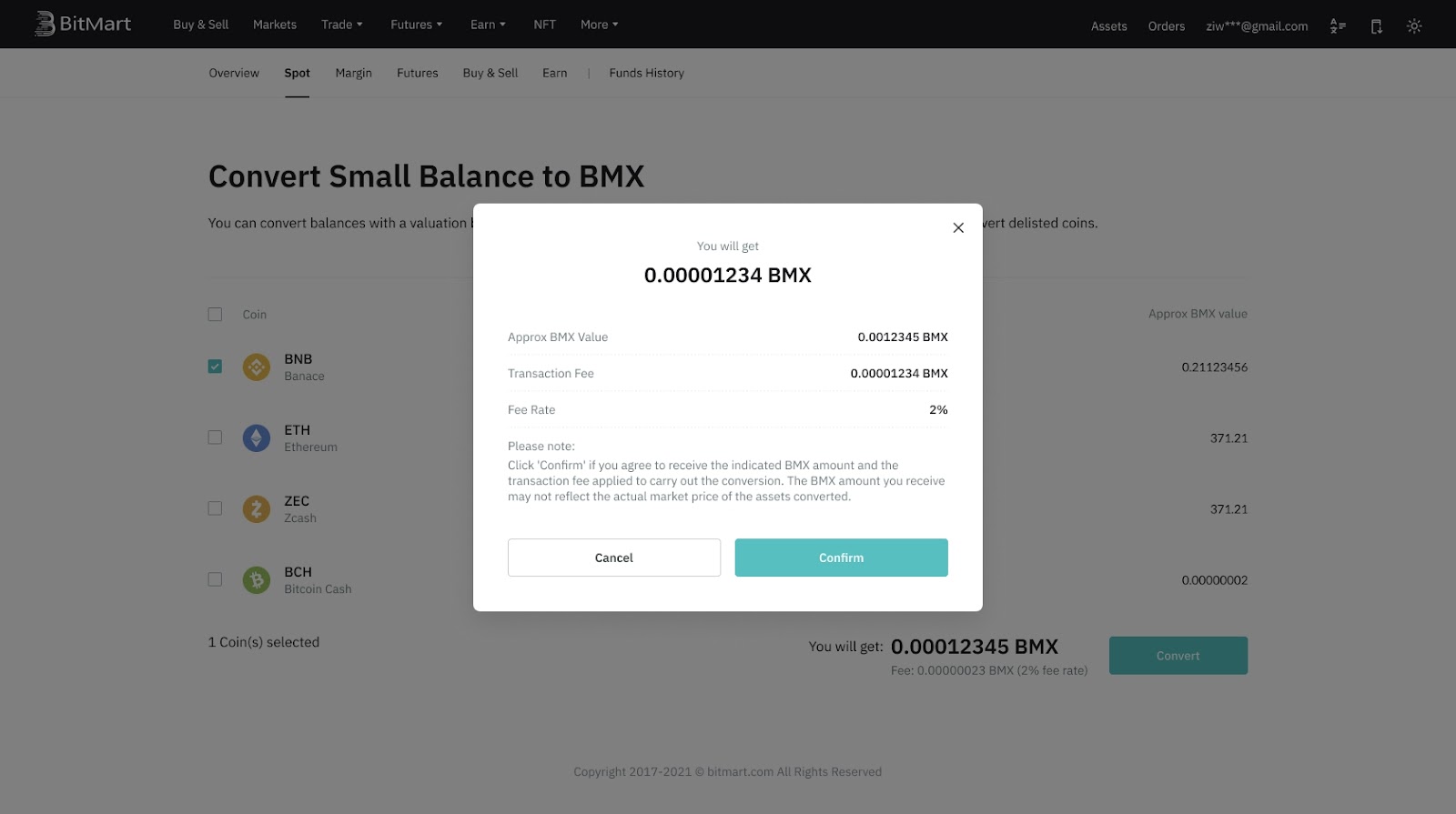
Task: Close the conversion dialog with the X
Action: click(958, 227)
